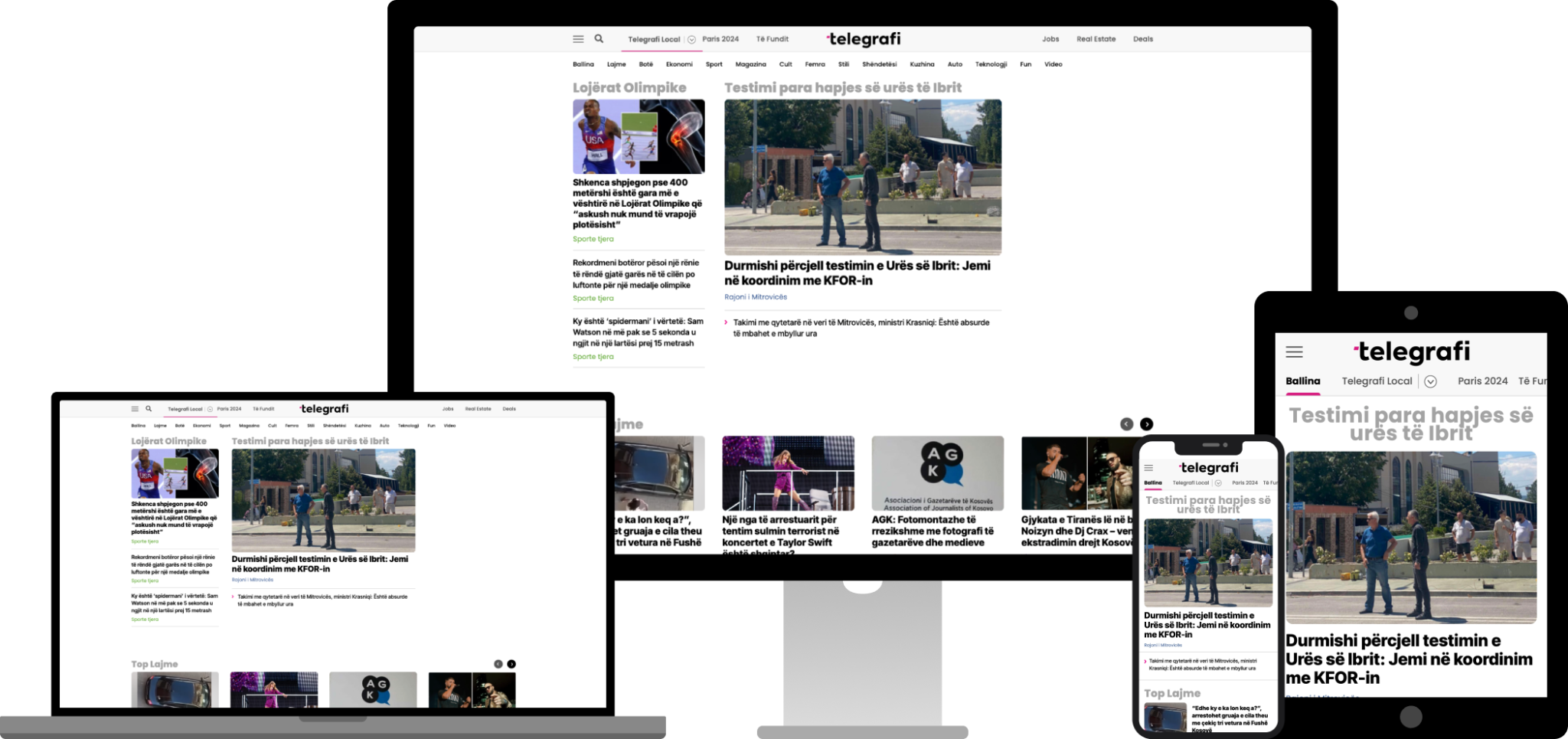1568x739 pixels.
Task: Click the Sporte tjera category link
Action: 593,239
